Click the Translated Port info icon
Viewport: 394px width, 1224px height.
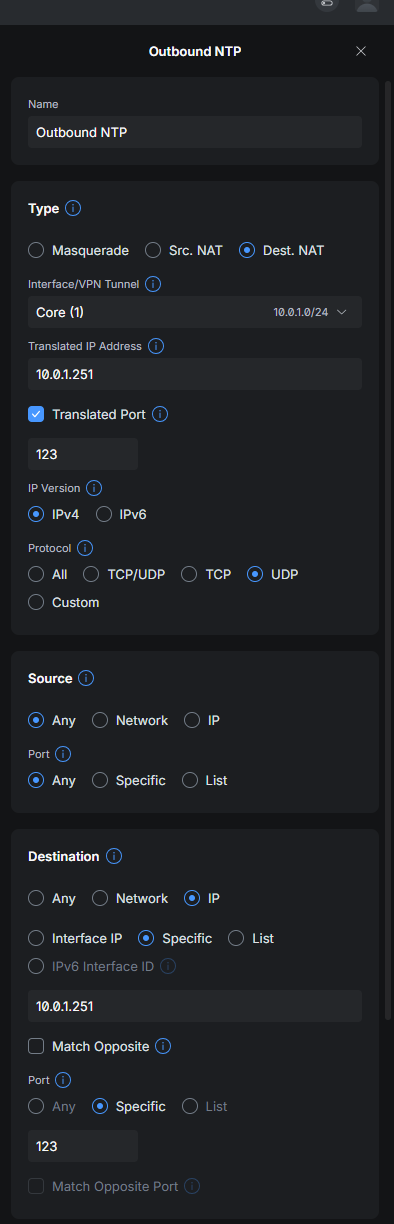point(160,414)
